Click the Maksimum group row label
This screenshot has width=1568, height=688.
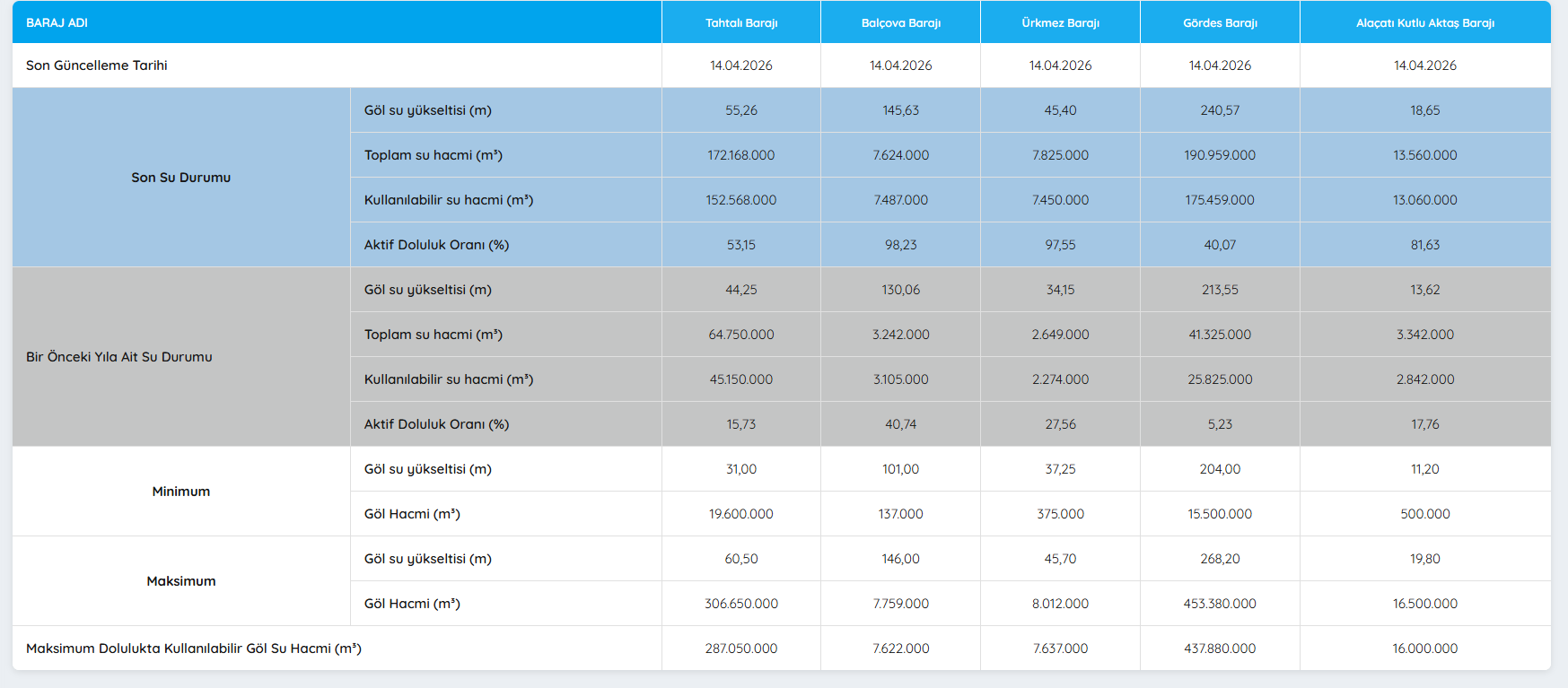point(180,581)
